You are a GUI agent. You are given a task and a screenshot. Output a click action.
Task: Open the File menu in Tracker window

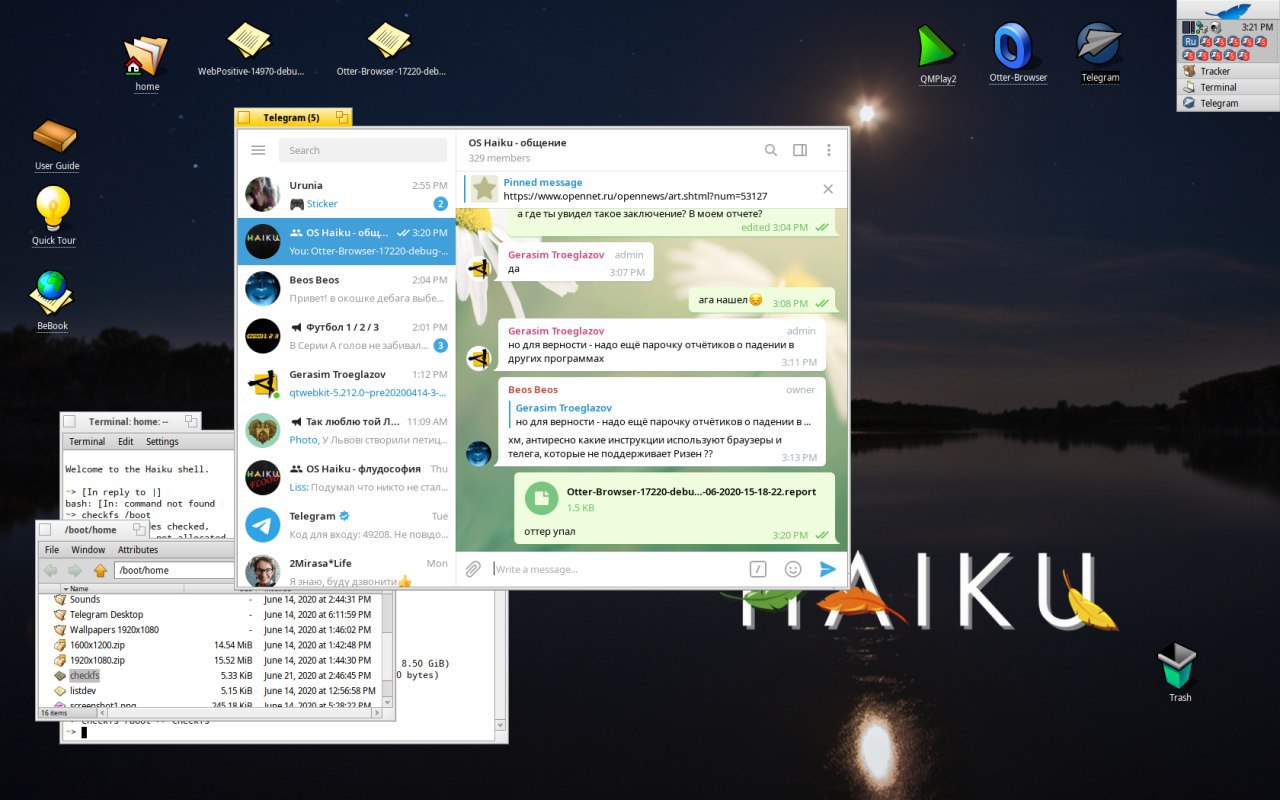tap(52, 549)
